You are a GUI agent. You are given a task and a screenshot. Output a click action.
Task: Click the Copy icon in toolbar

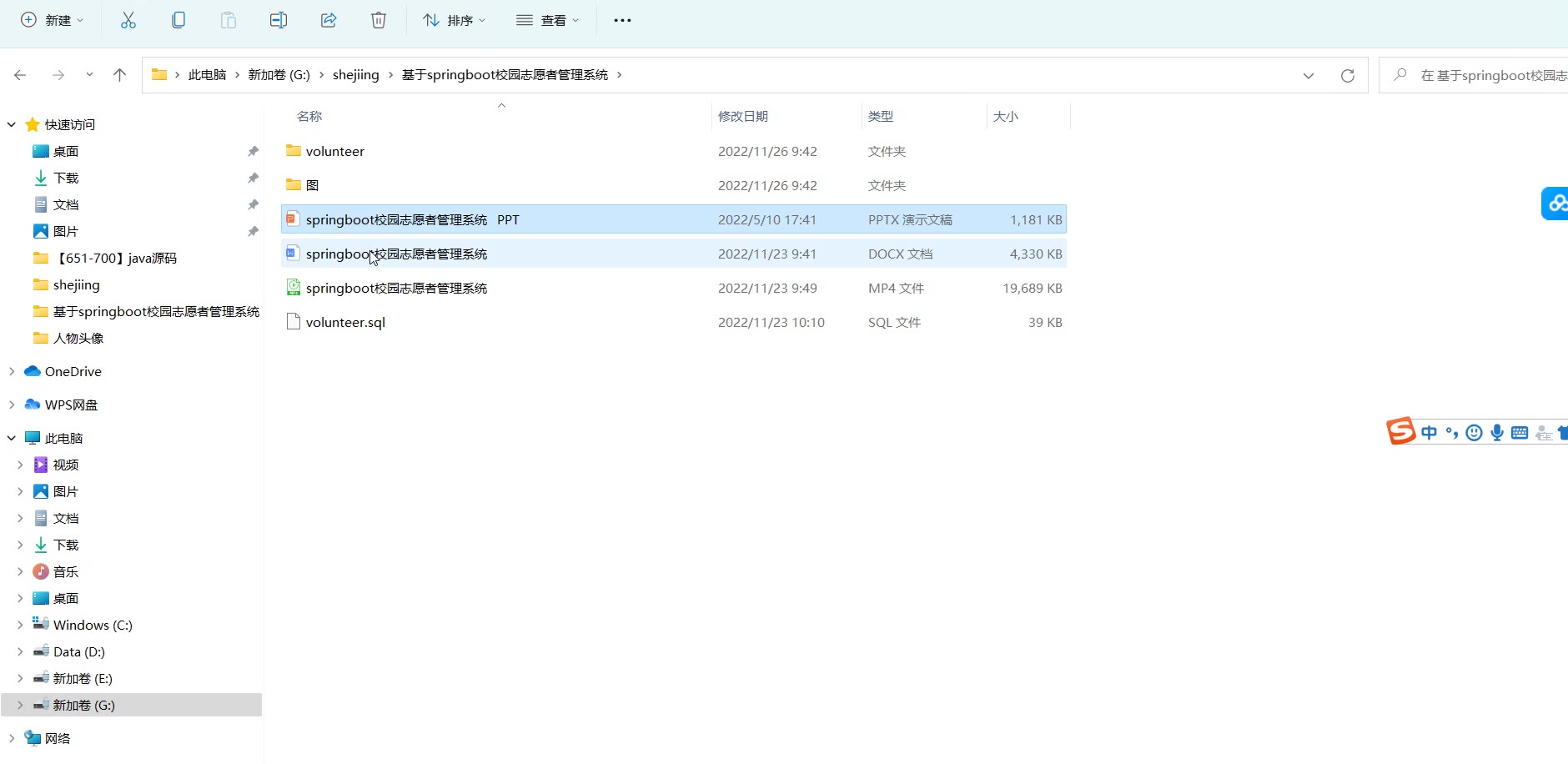click(178, 20)
